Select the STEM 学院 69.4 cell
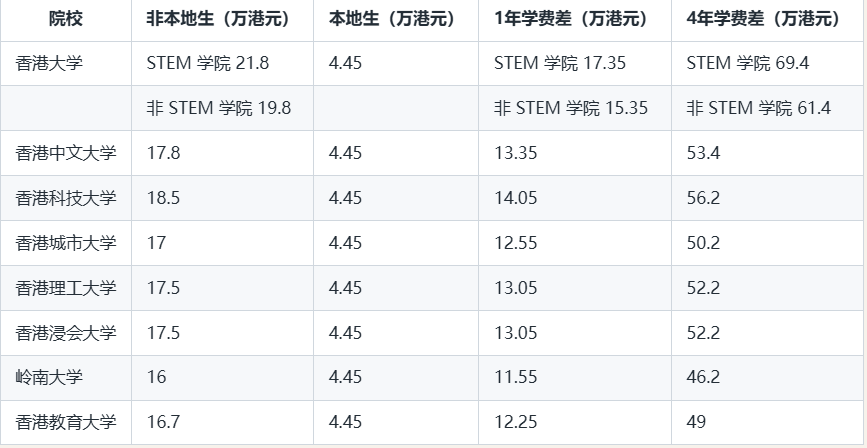Image resolution: width=867 pixels, height=448 pixels. tap(748, 63)
